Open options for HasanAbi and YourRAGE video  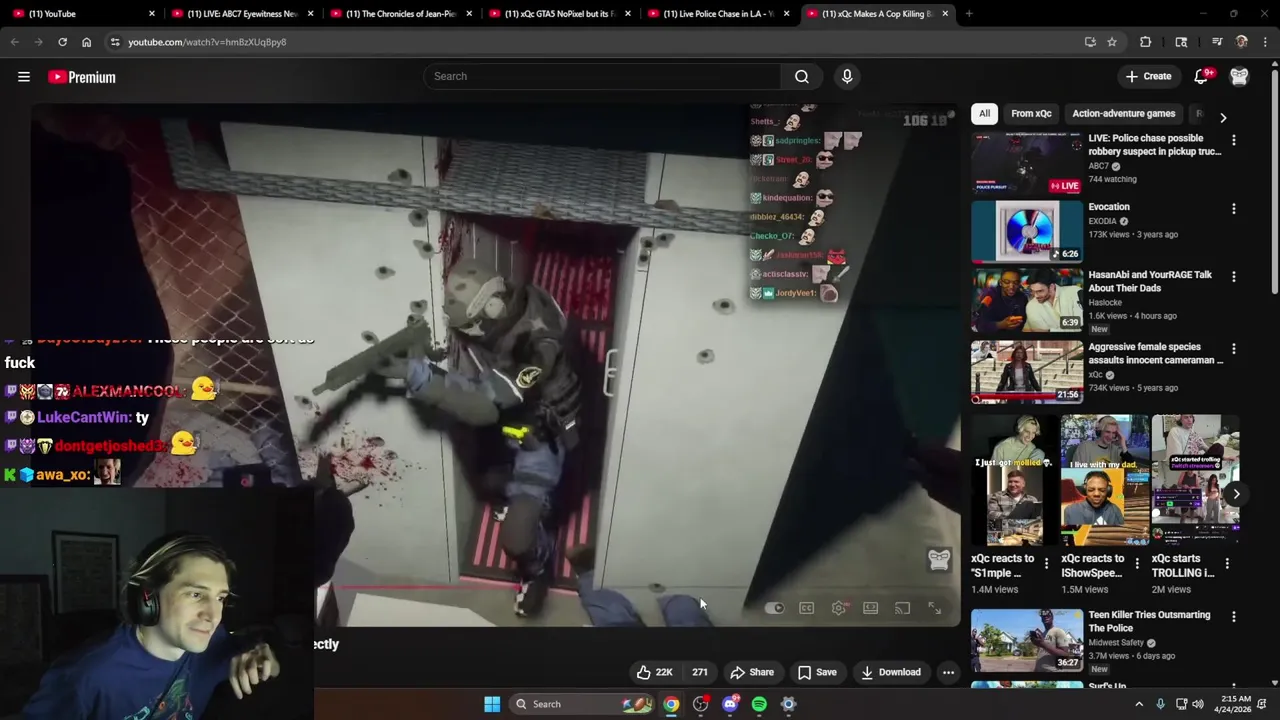(x=1233, y=277)
